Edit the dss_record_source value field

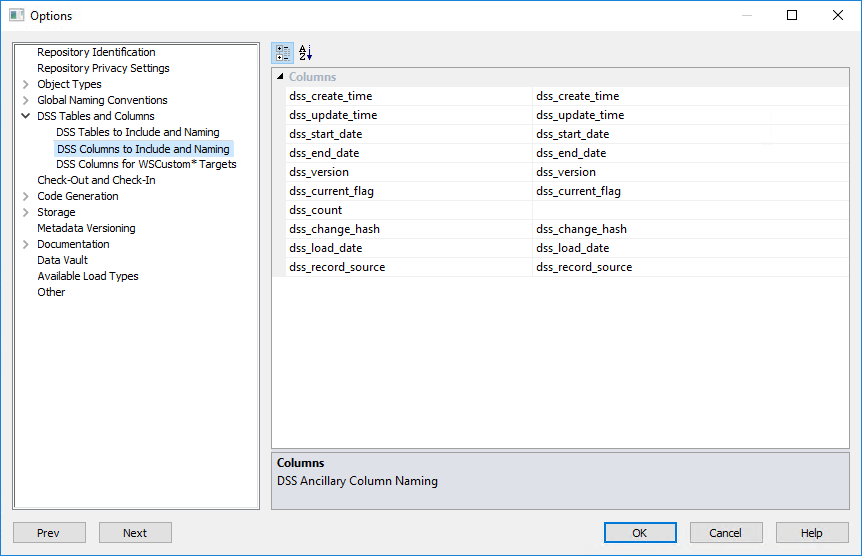point(690,267)
